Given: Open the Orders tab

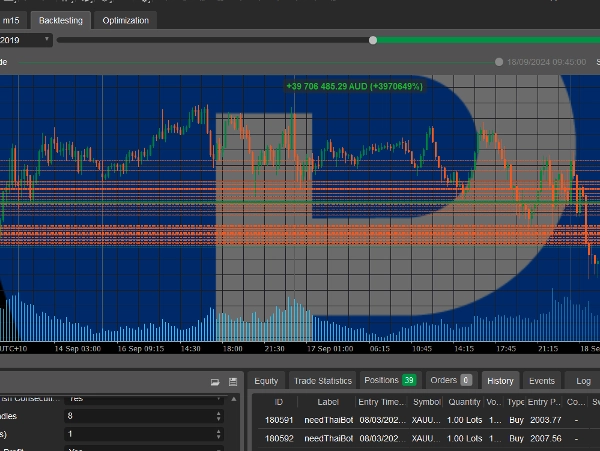Looking at the screenshot, I should click(449, 381).
